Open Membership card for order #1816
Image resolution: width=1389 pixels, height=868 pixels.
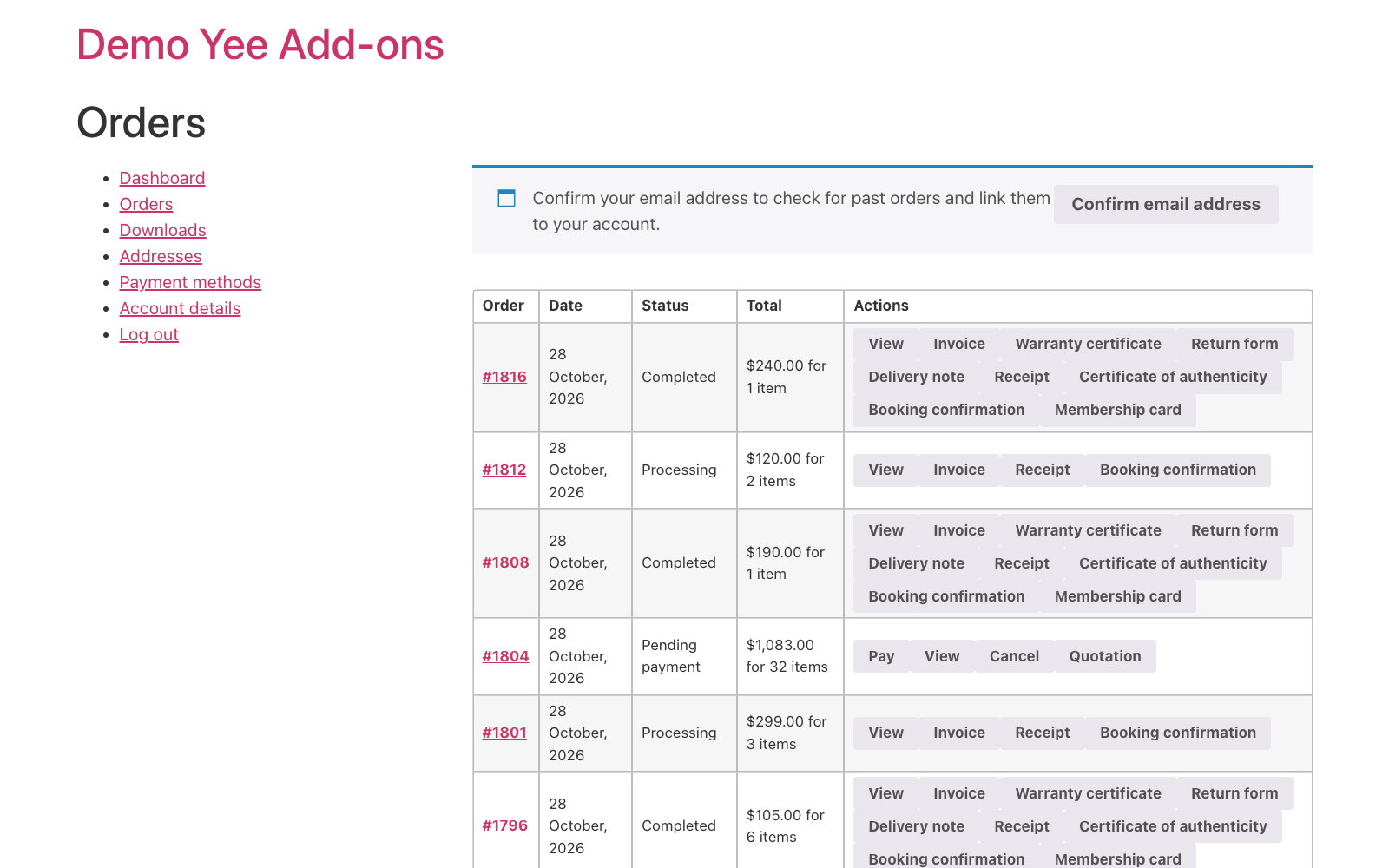point(1117,410)
